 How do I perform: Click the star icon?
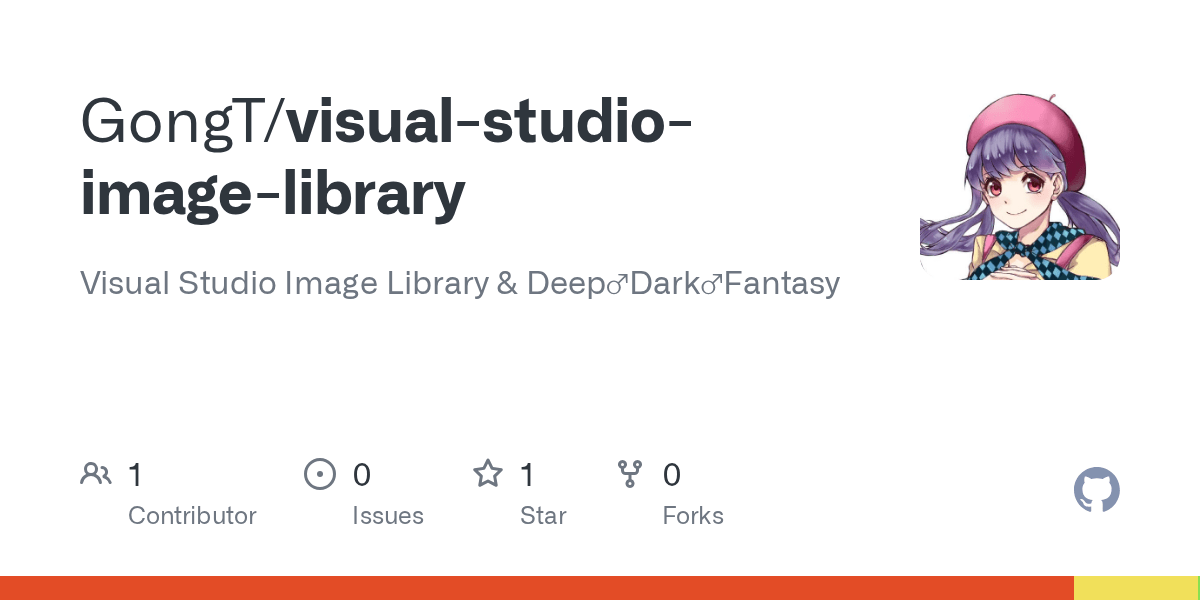488,473
